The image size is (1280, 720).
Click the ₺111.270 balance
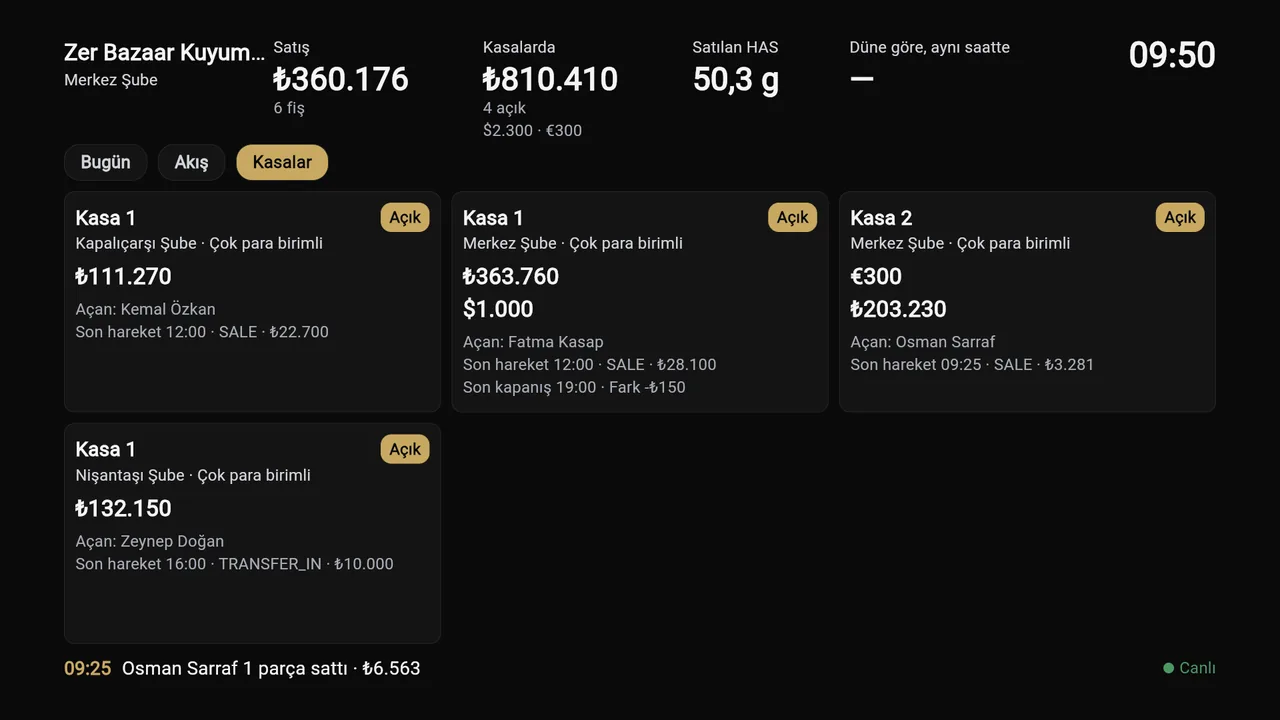(123, 276)
